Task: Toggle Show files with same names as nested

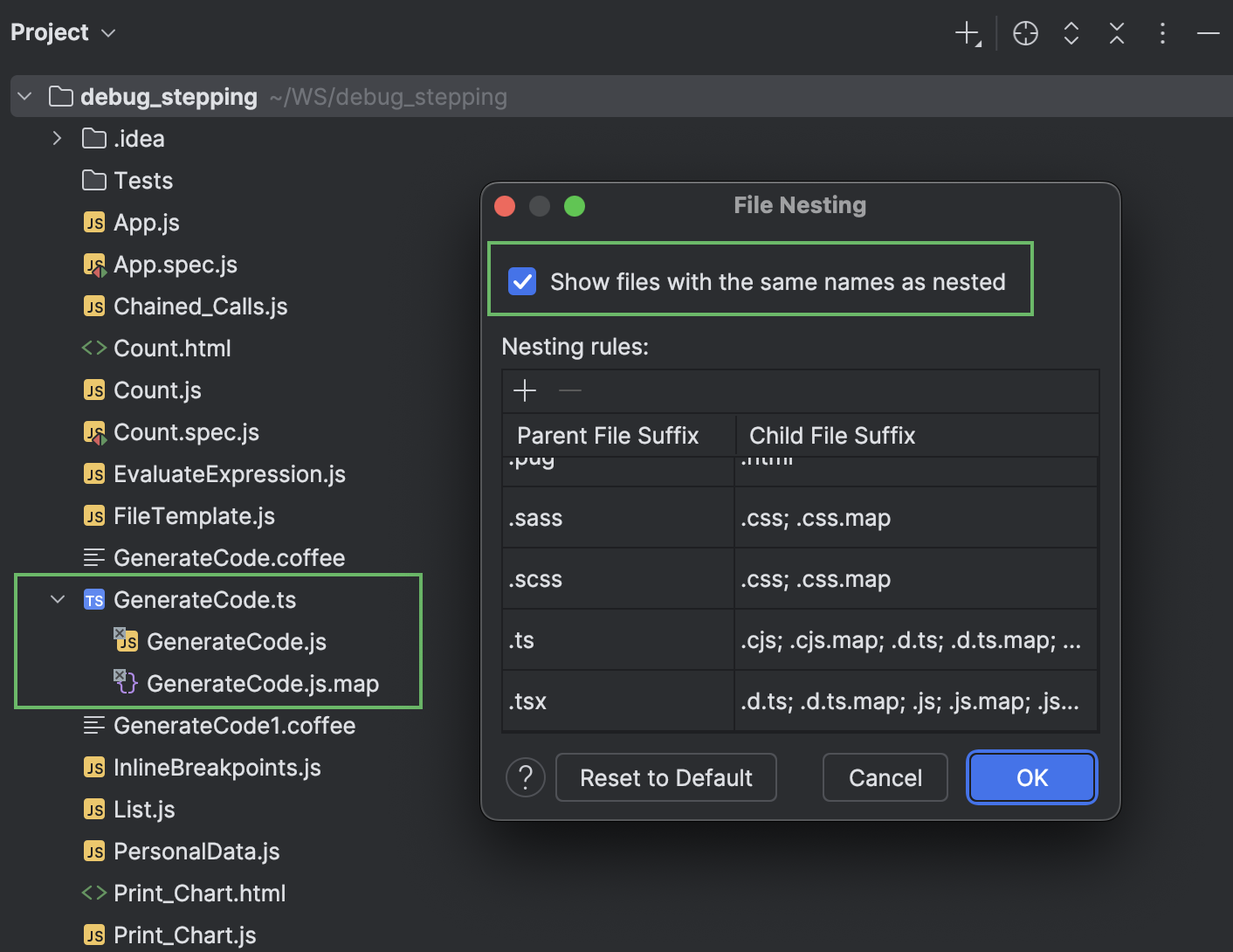Action: point(522,281)
